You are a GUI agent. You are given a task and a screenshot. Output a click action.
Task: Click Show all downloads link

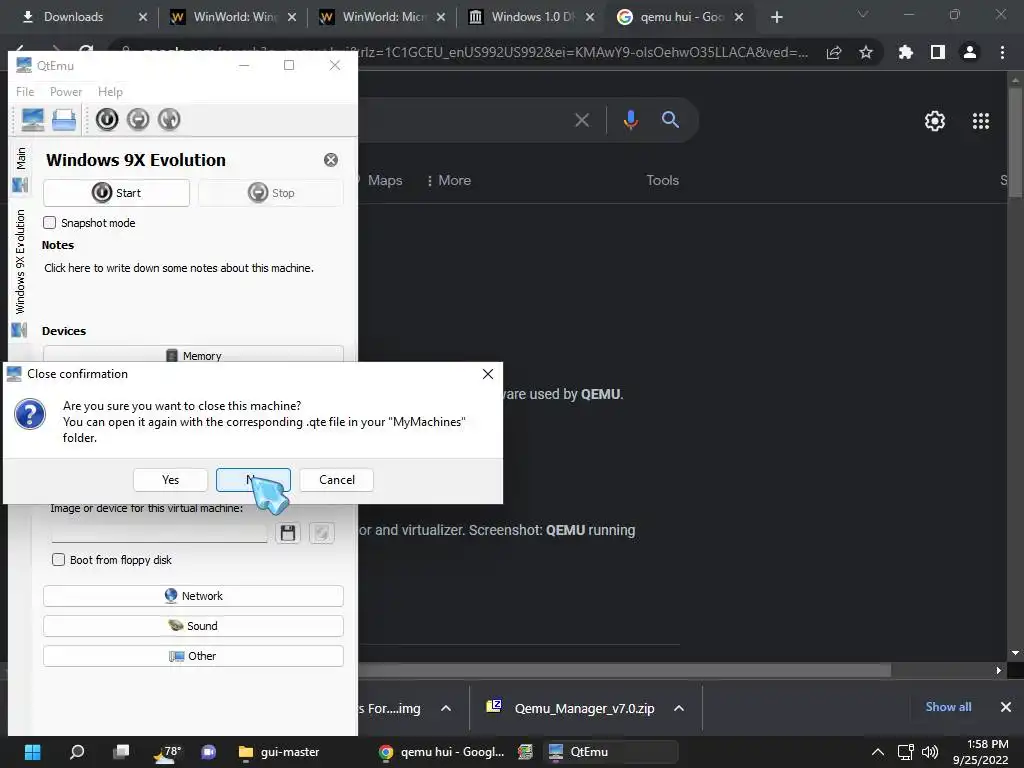(948, 707)
